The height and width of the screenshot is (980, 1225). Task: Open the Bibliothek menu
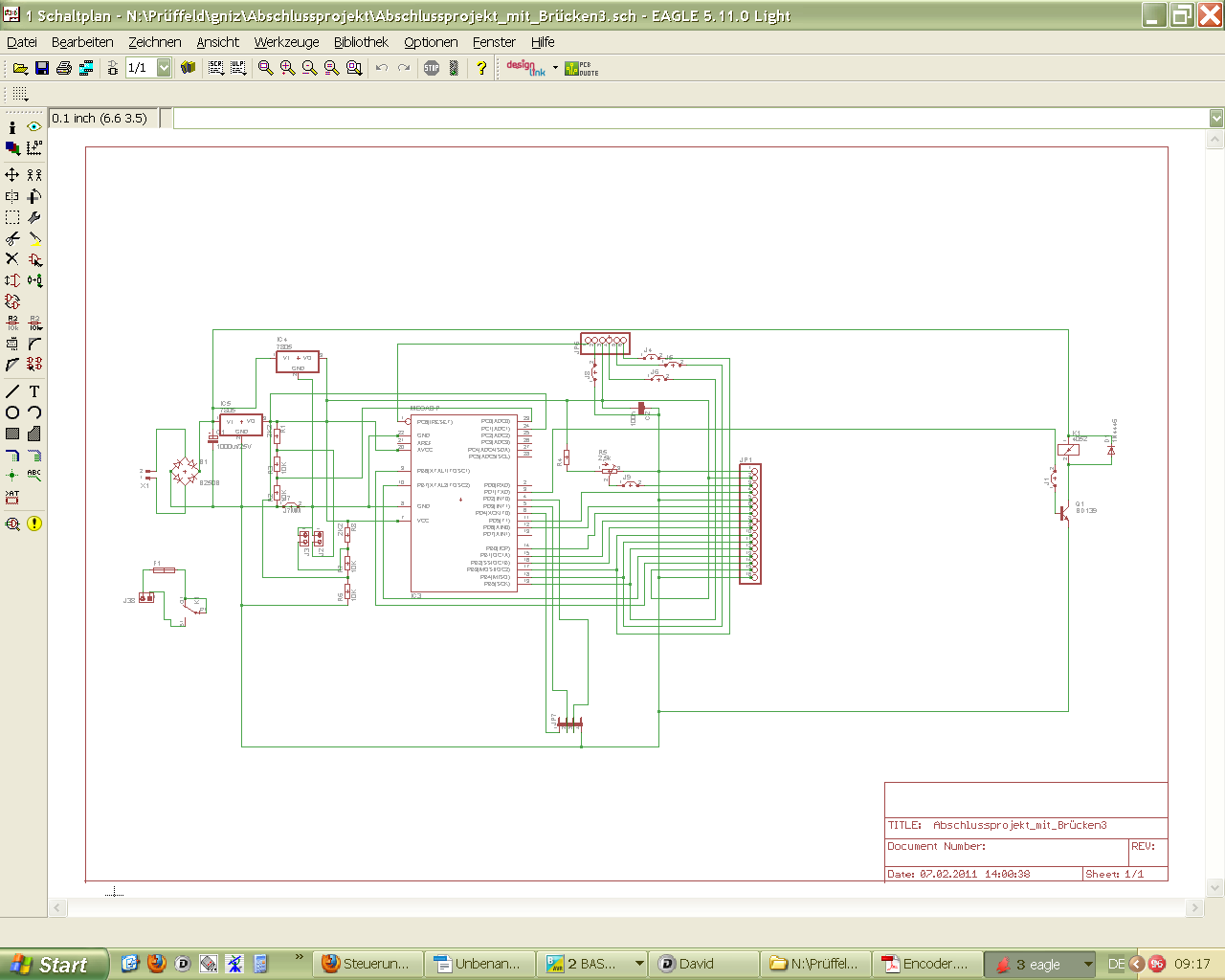click(361, 42)
